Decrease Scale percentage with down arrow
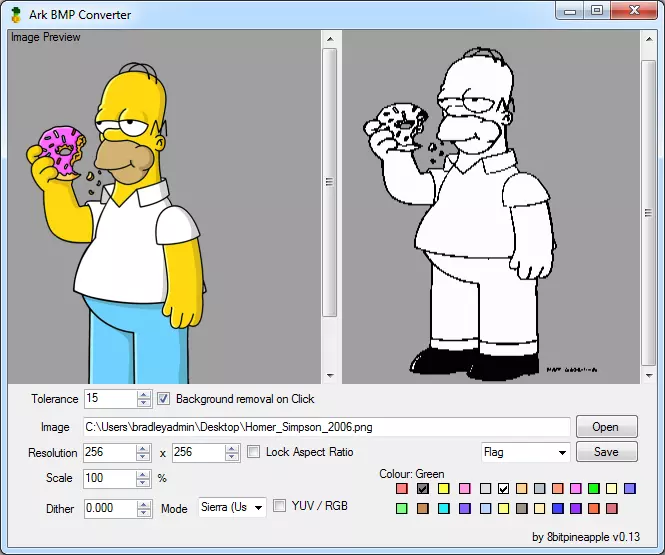The height and width of the screenshot is (555, 665). 143,483
